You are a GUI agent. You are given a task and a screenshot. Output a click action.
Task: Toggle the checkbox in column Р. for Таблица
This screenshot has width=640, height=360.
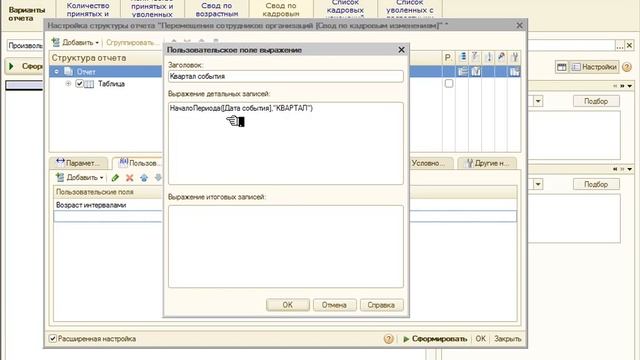point(449,84)
